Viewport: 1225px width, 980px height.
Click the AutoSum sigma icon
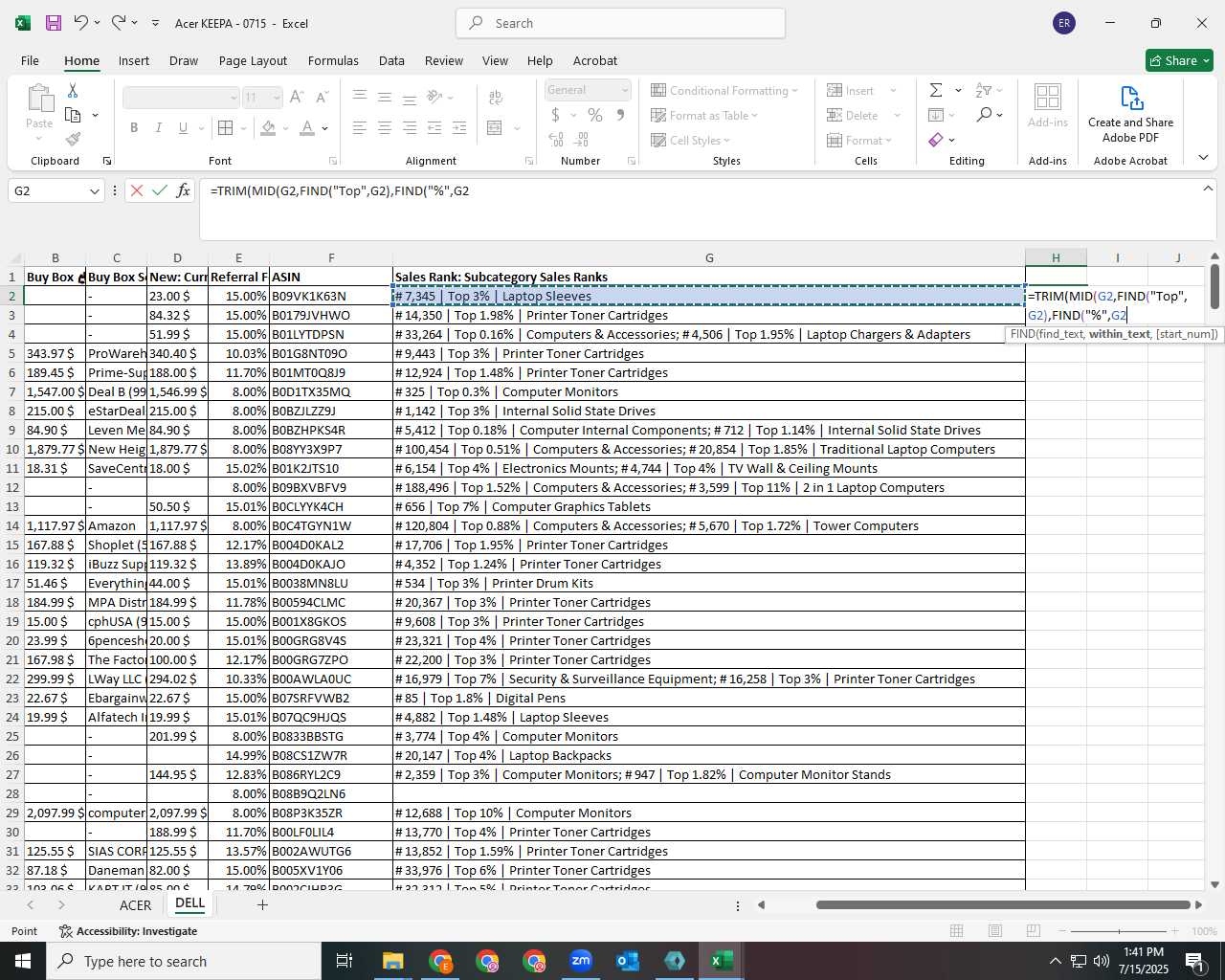(x=935, y=90)
